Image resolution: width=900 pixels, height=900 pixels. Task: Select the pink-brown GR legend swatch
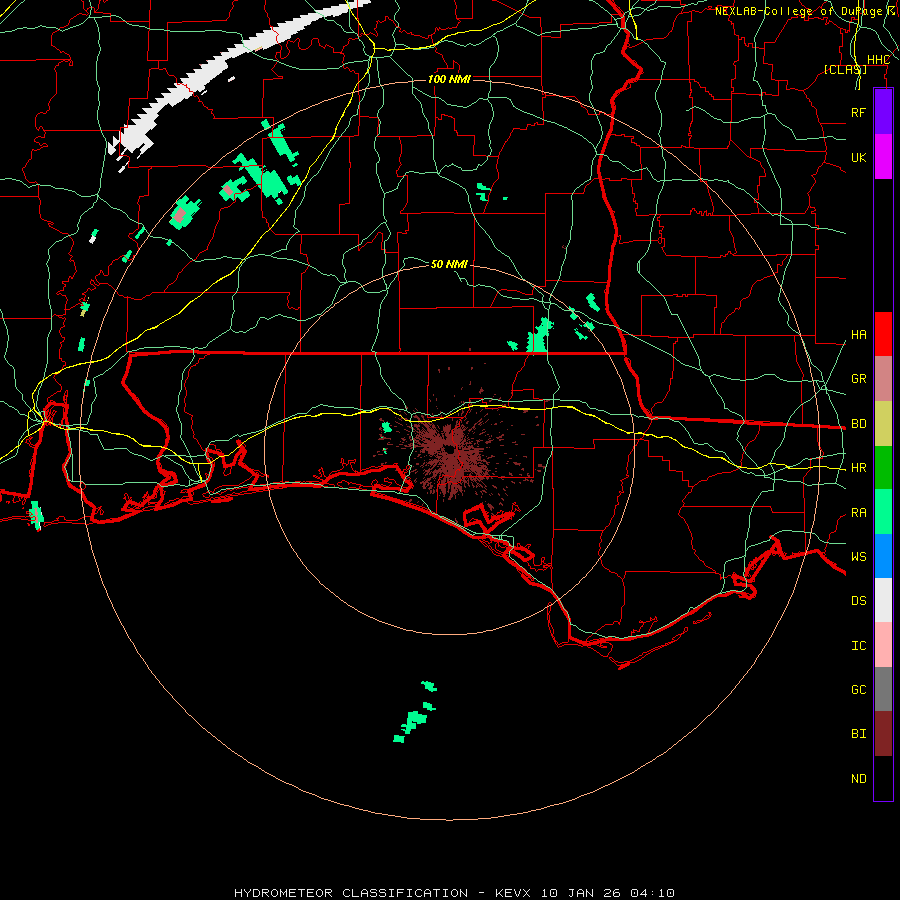tap(883, 379)
